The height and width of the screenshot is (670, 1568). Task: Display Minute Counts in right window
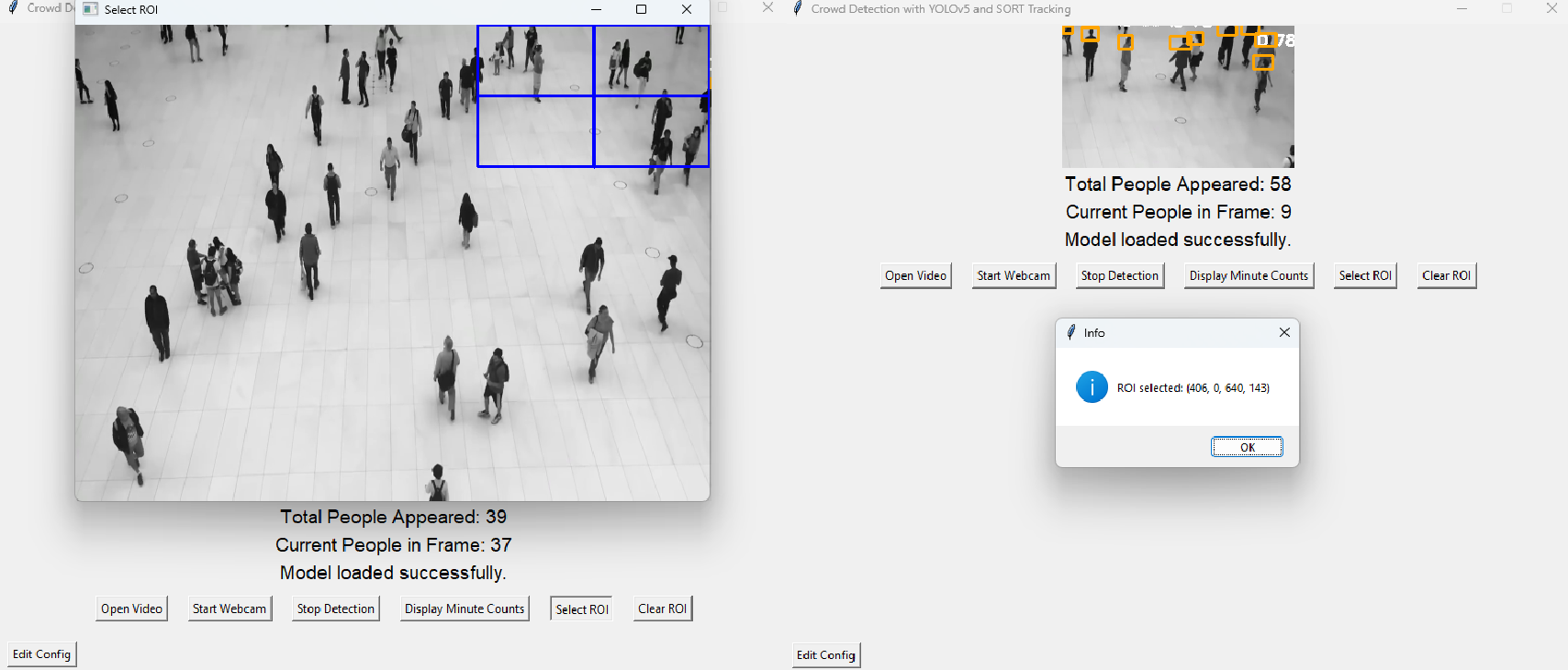click(x=1249, y=275)
